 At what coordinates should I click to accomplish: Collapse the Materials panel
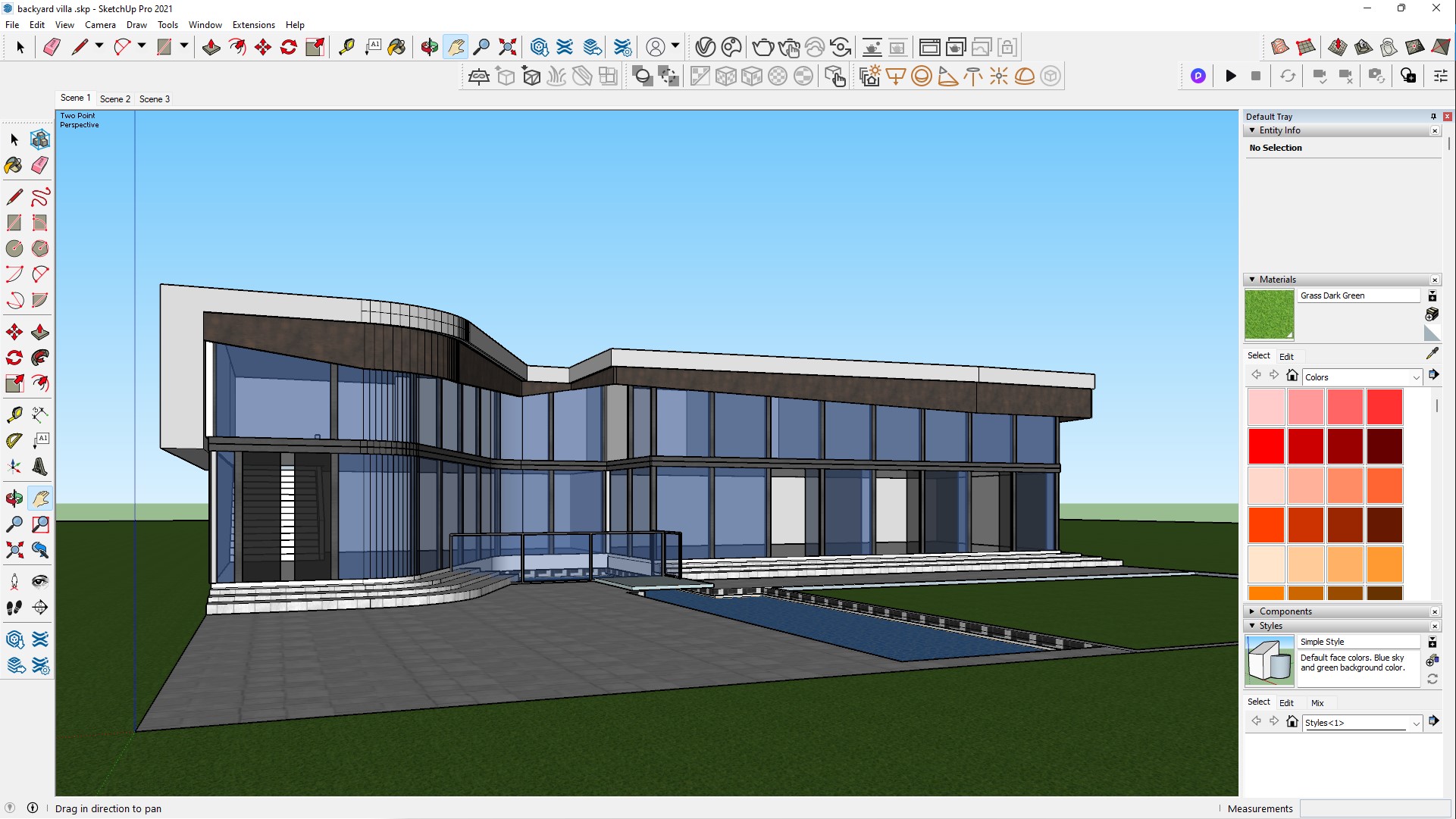click(1252, 280)
